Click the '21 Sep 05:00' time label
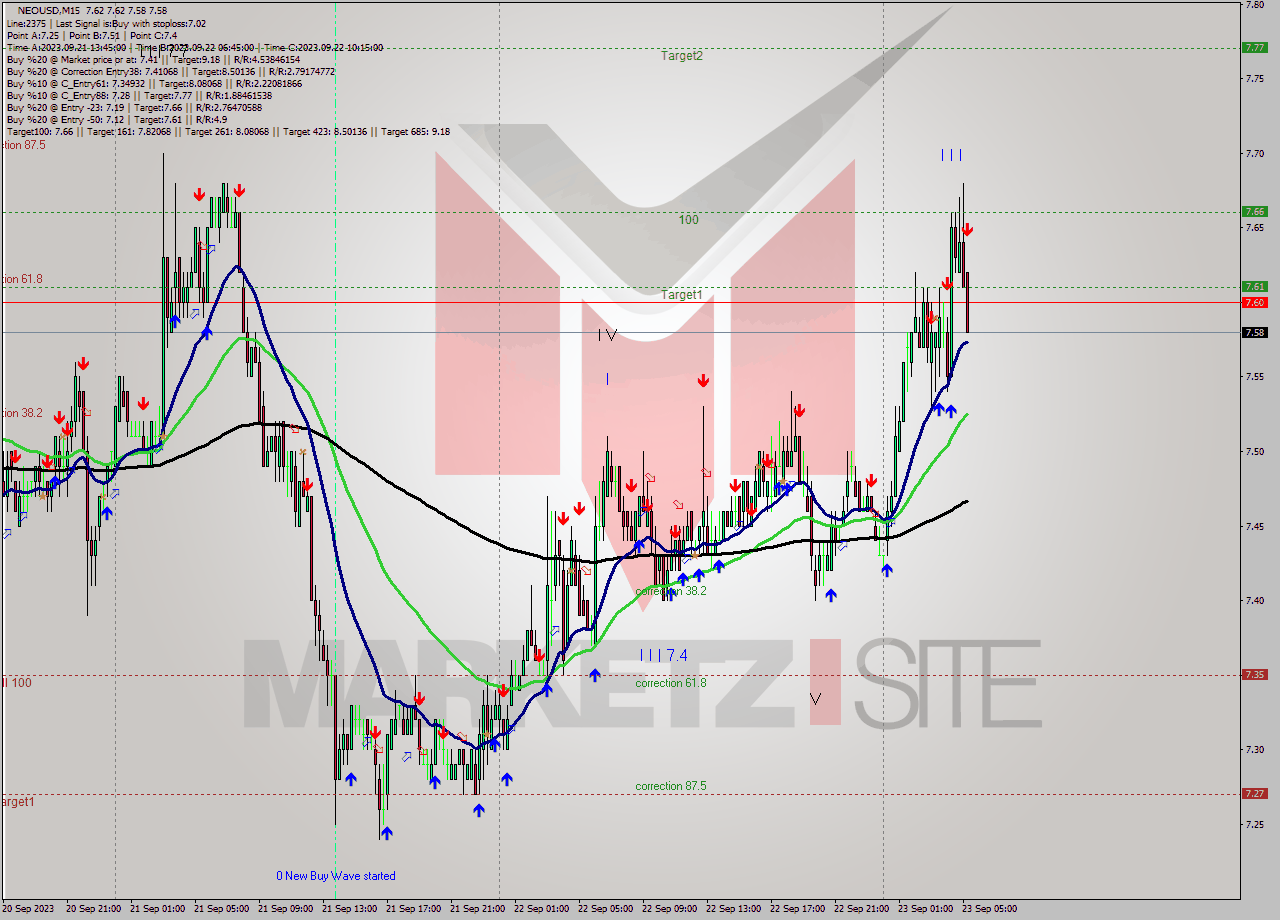 pyautogui.click(x=220, y=909)
